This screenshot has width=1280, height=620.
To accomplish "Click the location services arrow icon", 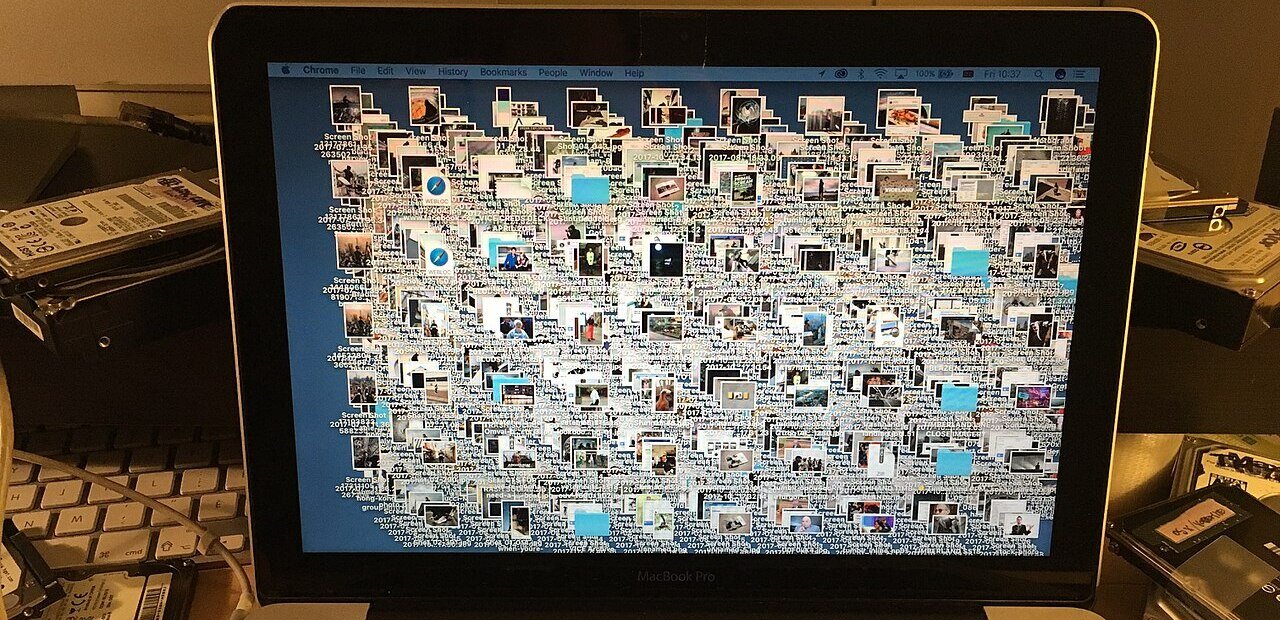I will pyautogui.click(x=822, y=74).
